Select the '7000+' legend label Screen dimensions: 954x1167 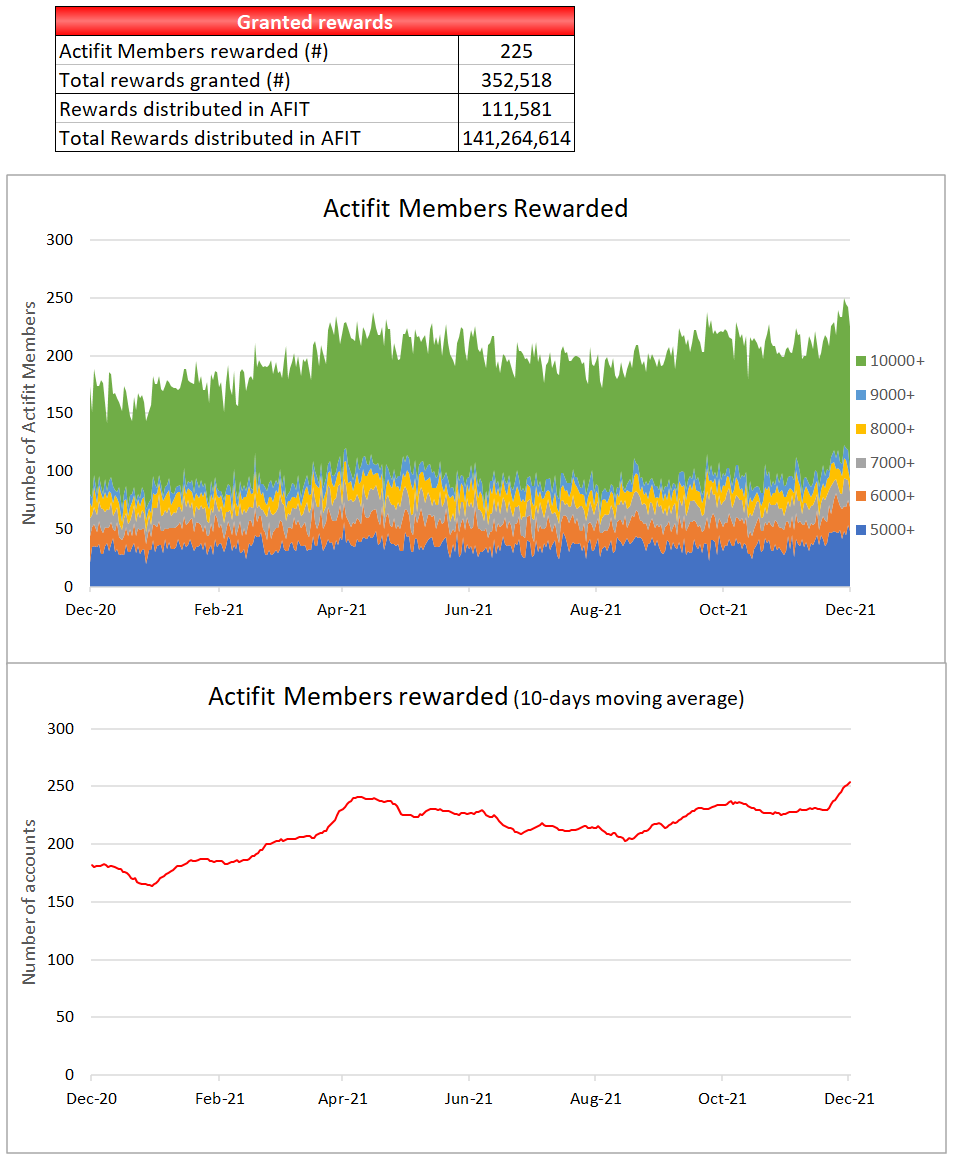pyautogui.click(x=892, y=463)
